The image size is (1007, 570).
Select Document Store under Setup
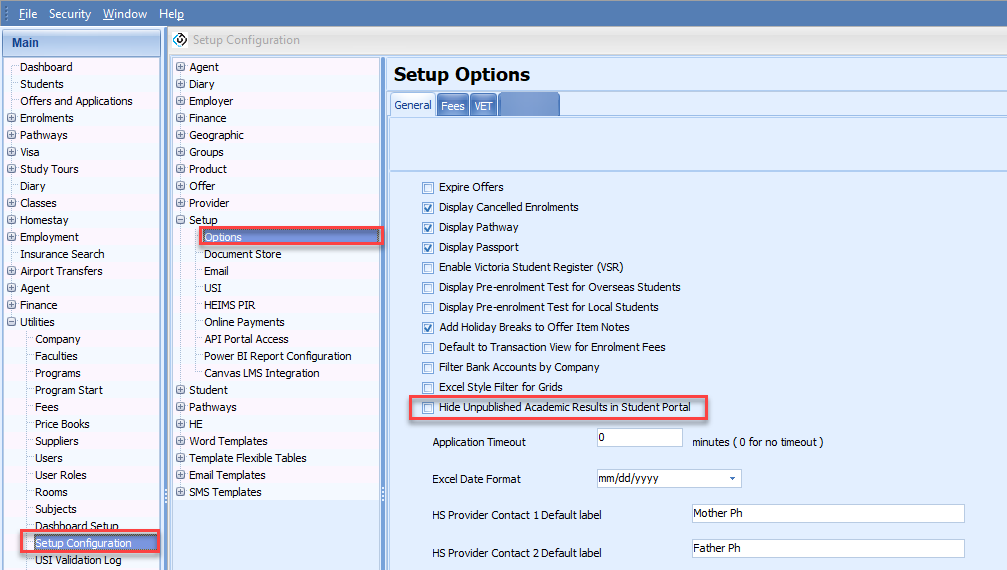pos(242,254)
